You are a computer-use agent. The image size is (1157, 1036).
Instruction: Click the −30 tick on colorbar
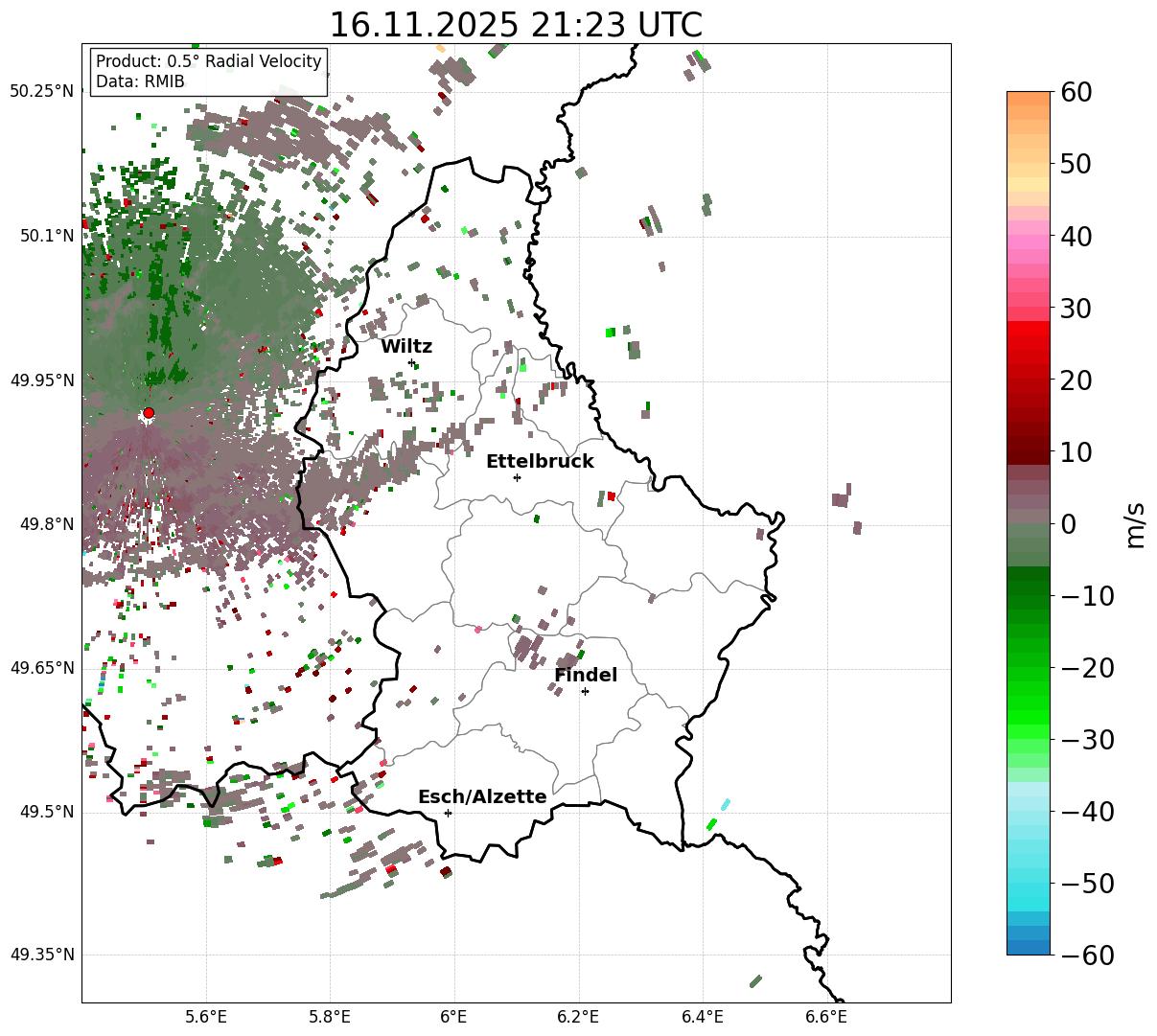coord(1088,740)
